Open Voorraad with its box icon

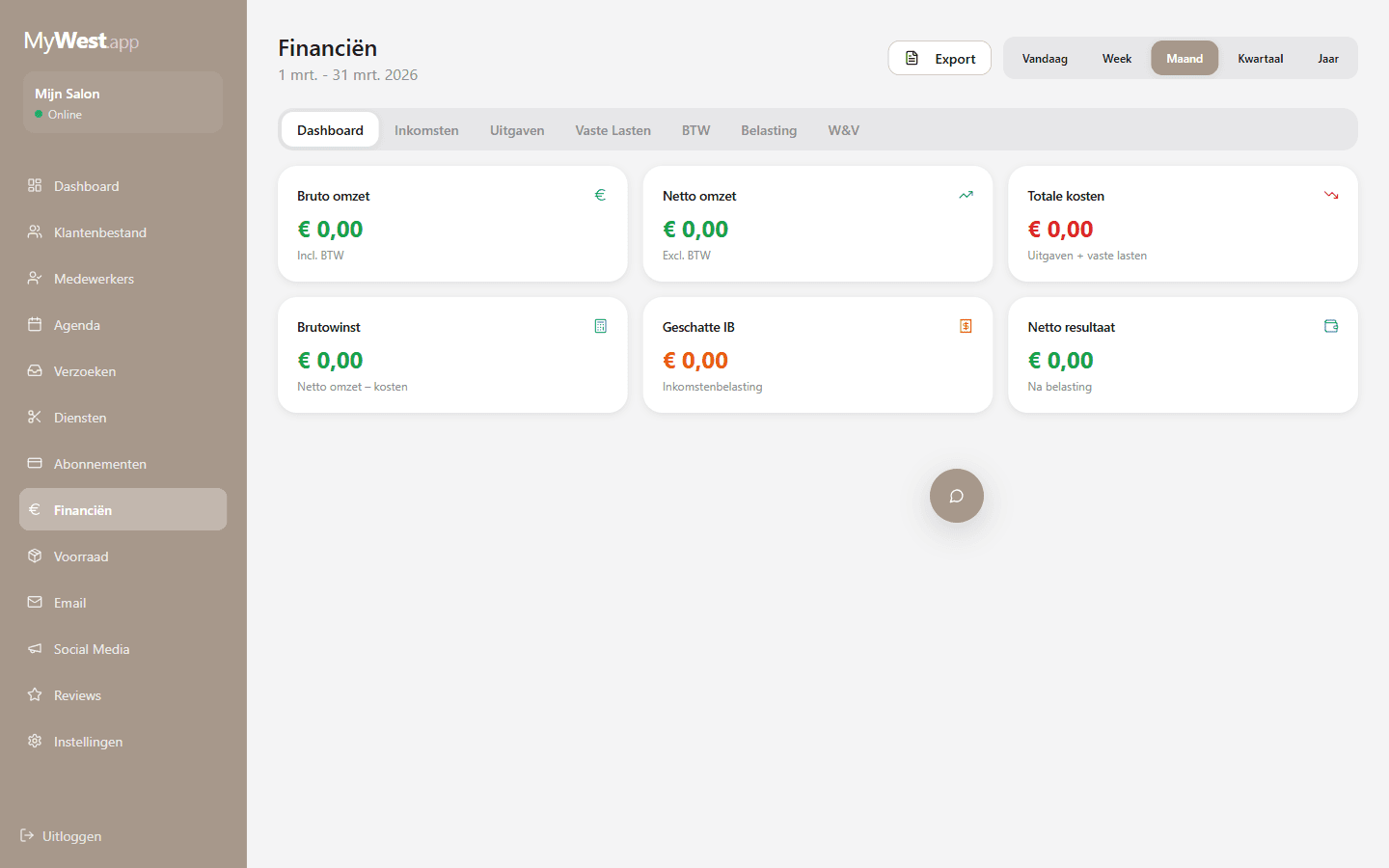point(34,556)
